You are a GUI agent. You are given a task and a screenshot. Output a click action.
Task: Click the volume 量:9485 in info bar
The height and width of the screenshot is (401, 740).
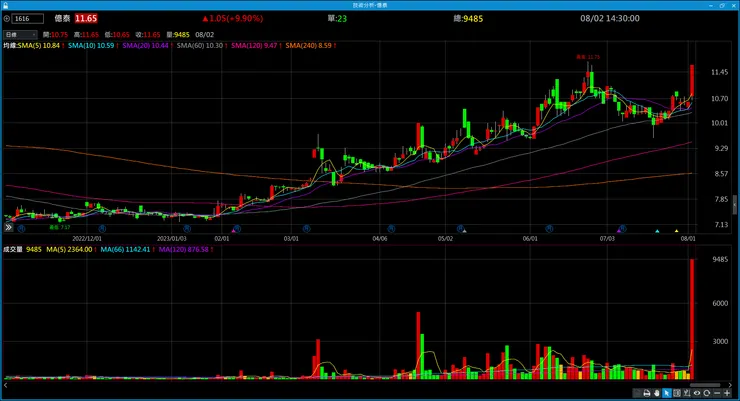pyautogui.click(x=178, y=35)
